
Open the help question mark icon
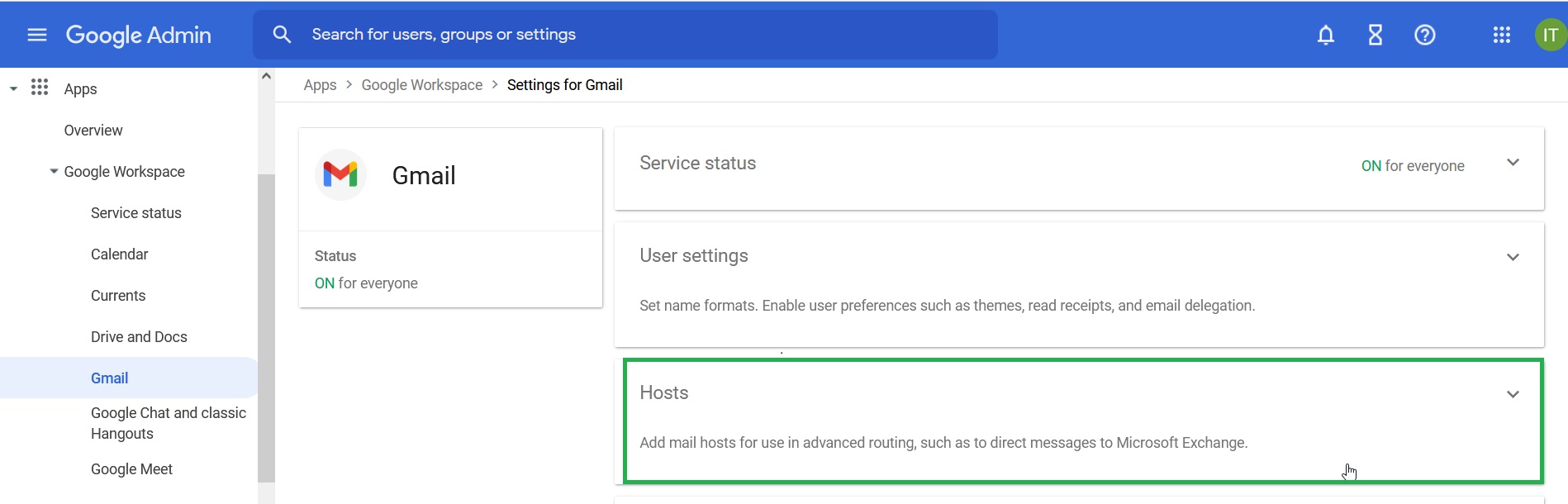[x=1425, y=35]
